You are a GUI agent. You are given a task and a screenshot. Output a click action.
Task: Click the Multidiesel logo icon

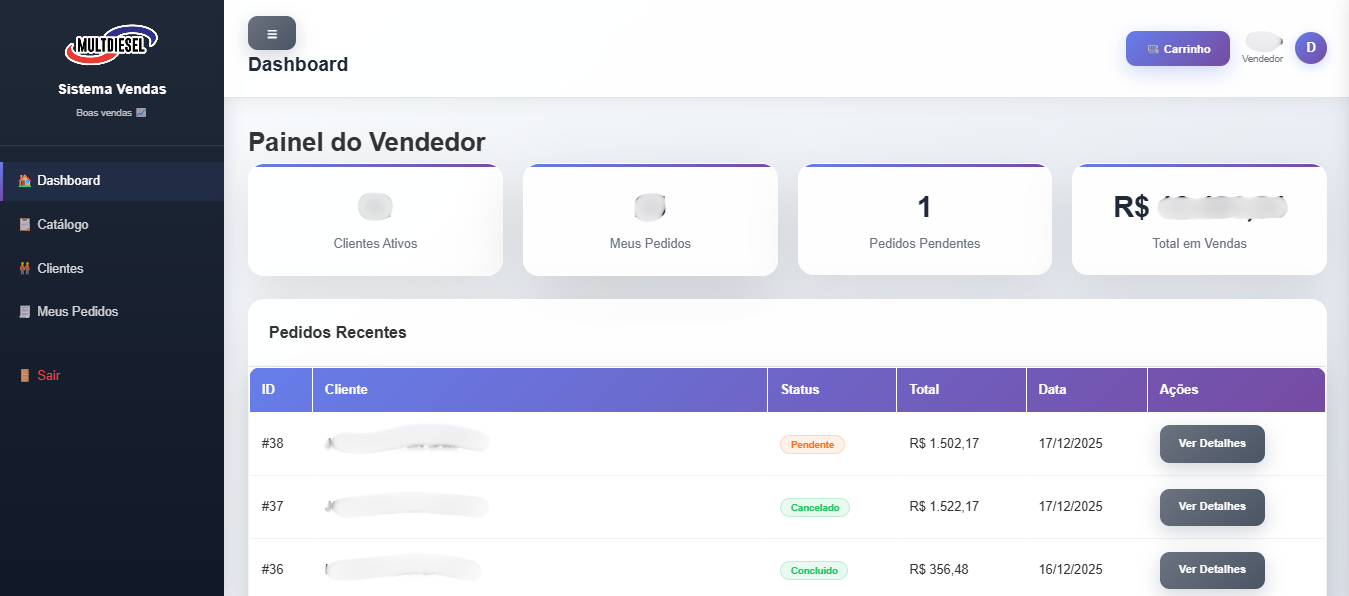point(111,43)
